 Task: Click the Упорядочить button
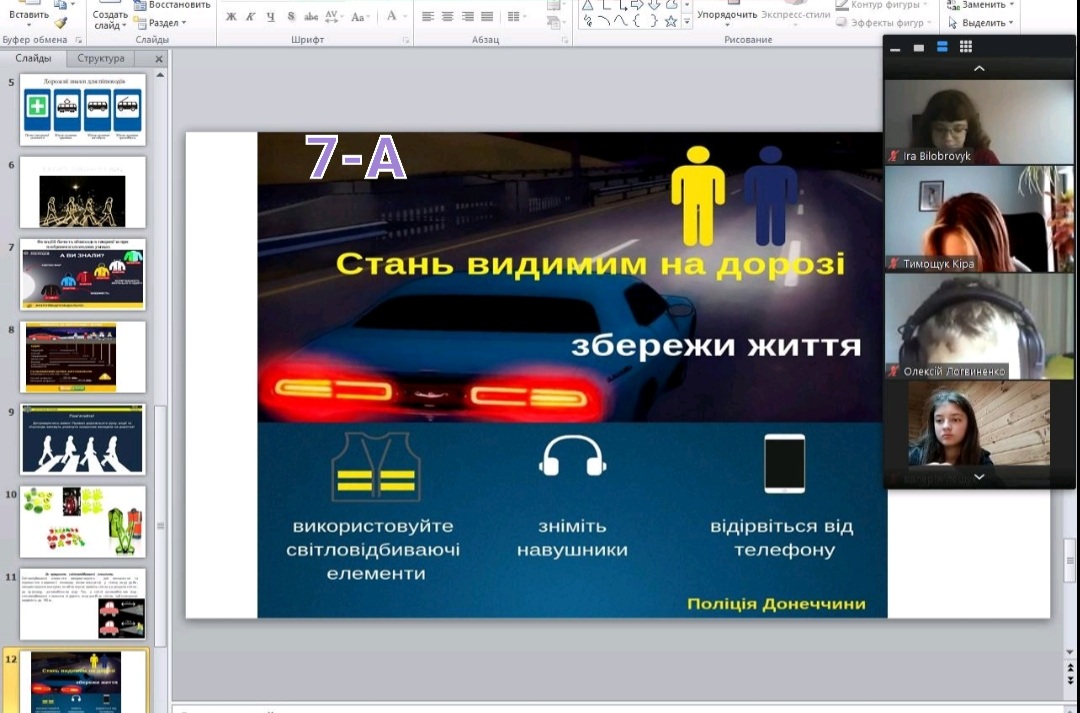coord(727,15)
